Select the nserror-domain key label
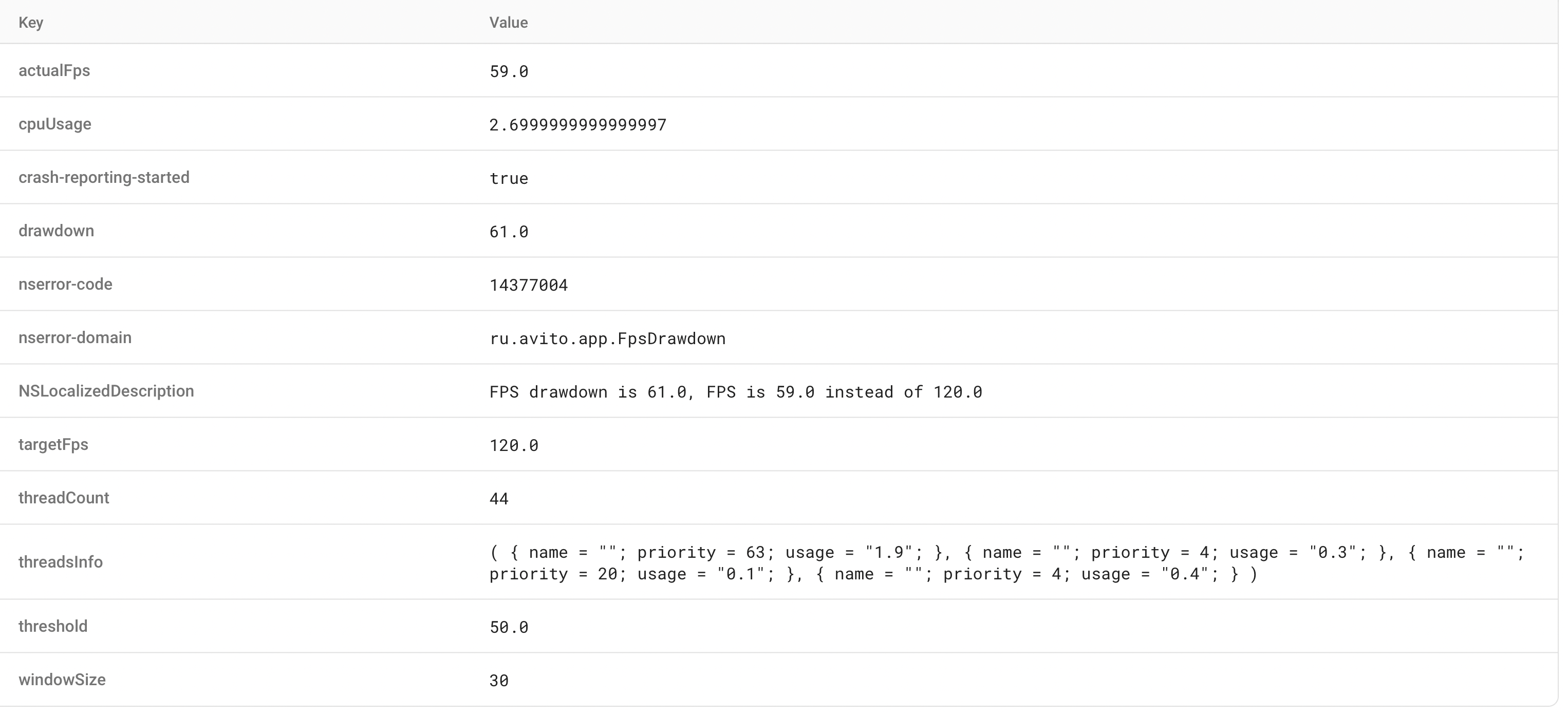1568x716 pixels. 75,337
